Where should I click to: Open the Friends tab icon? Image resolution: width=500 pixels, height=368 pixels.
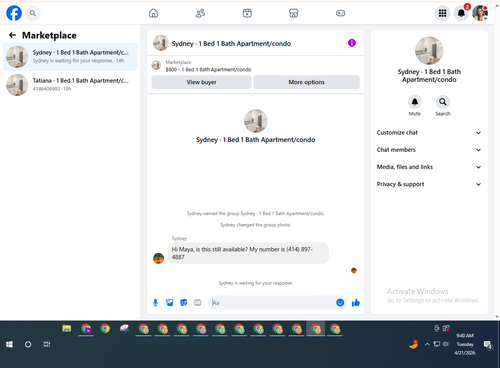click(200, 13)
